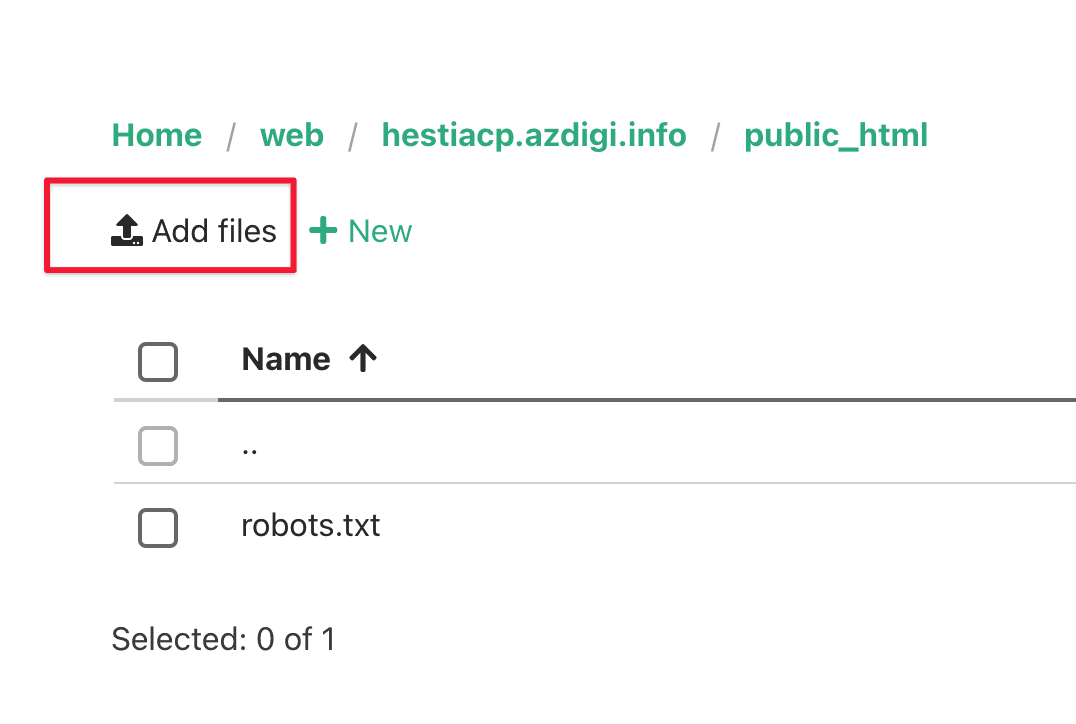Go up one folder using the .. entry
Screen dimensions: 1076x724
point(248,446)
